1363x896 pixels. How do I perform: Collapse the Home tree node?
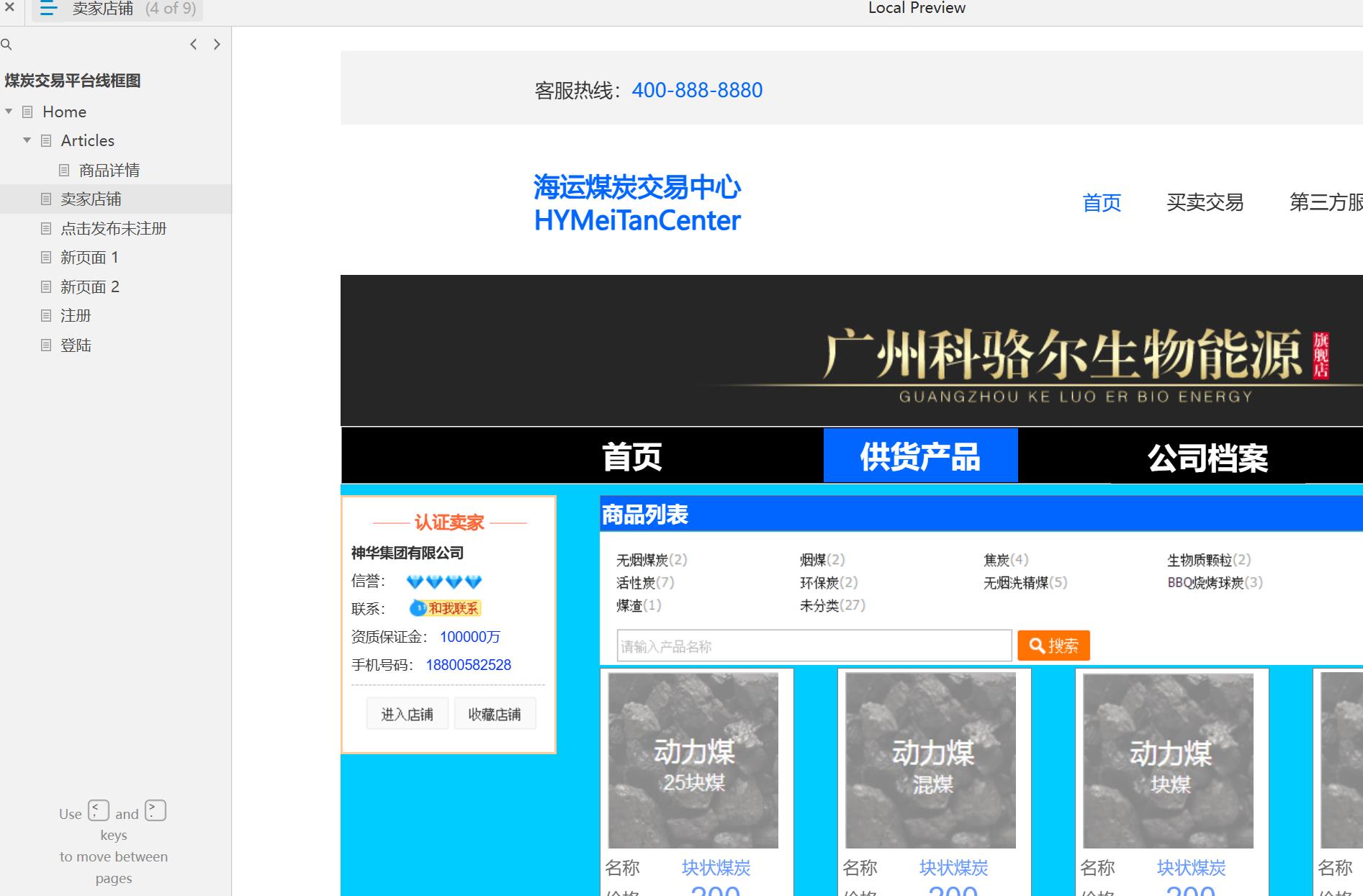point(9,112)
